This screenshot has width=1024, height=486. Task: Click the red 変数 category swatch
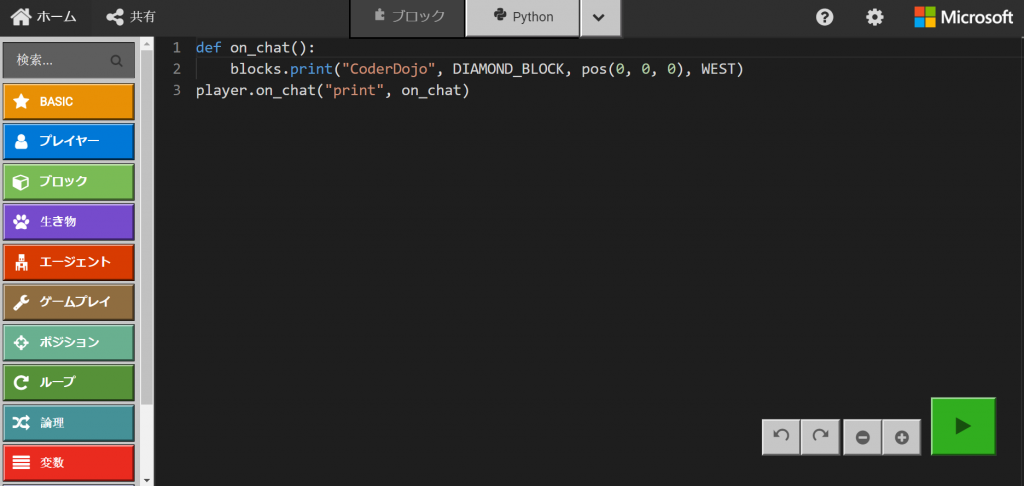[69, 462]
